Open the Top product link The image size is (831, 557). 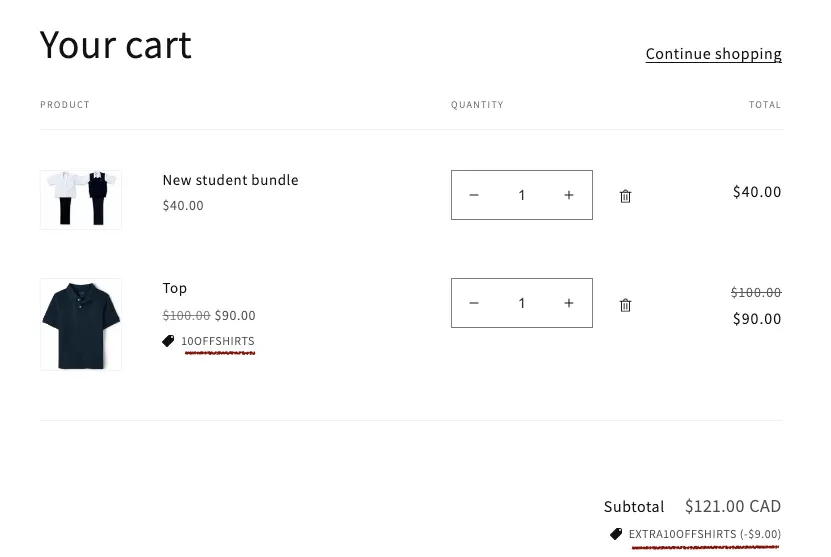click(175, 288)
